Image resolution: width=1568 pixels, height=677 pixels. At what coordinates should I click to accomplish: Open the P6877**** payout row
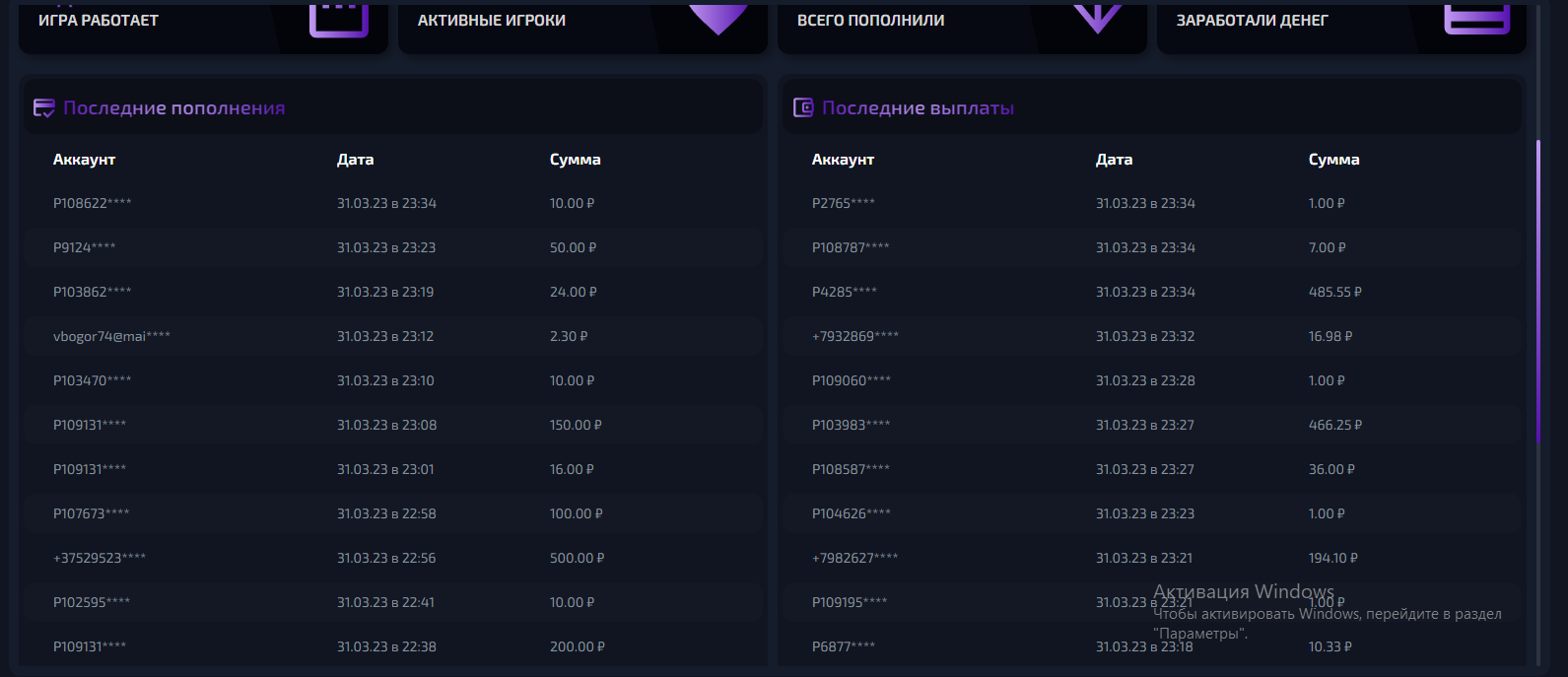click(x=844, y=646)
